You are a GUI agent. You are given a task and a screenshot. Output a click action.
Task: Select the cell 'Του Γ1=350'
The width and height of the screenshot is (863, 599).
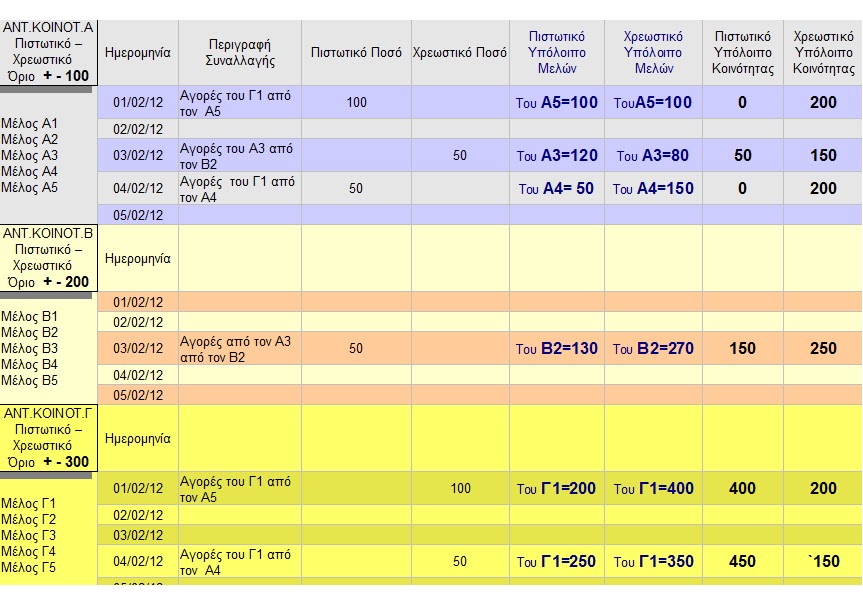tap(653, 562)
